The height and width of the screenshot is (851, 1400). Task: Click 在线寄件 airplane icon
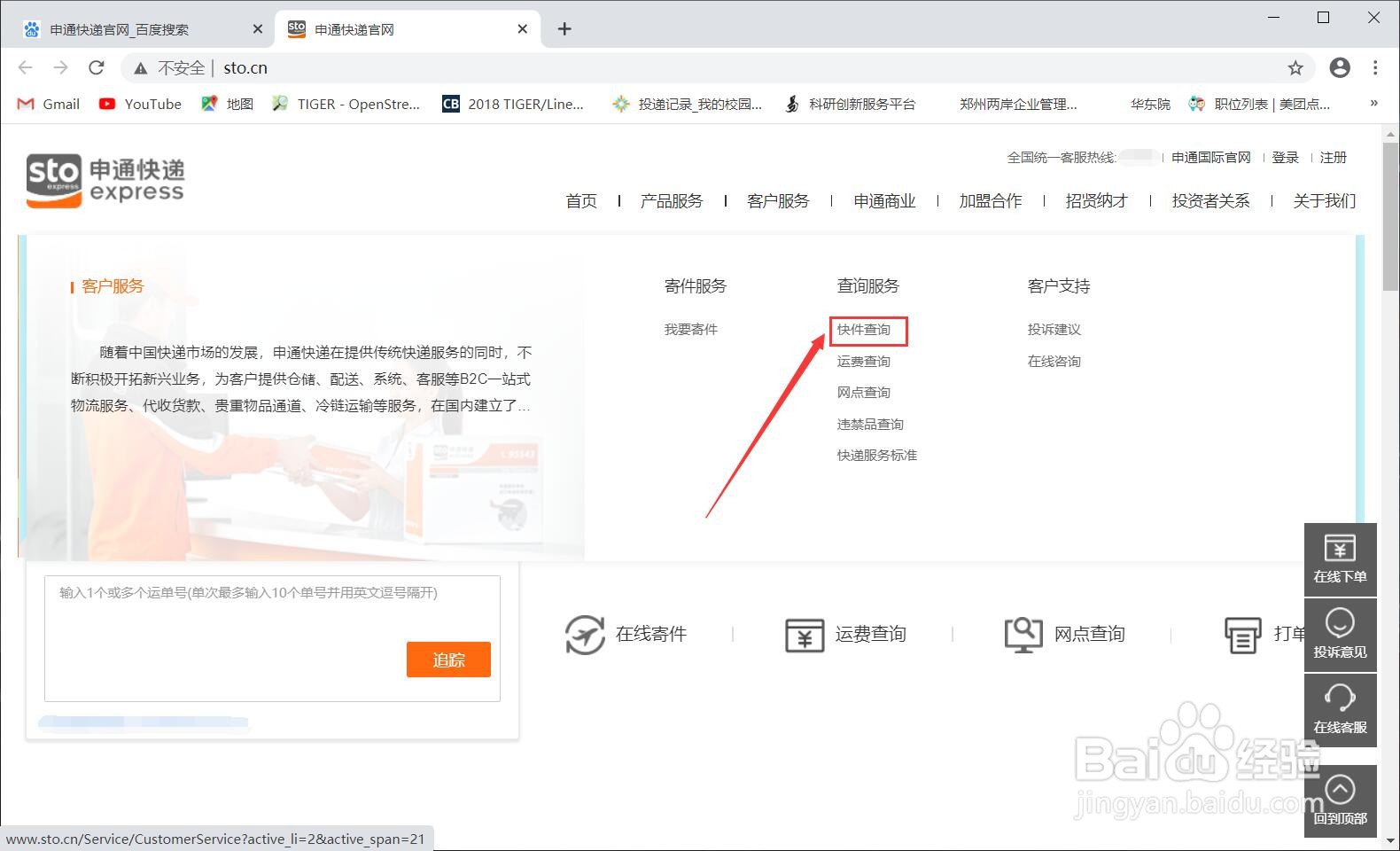[585, 635]
